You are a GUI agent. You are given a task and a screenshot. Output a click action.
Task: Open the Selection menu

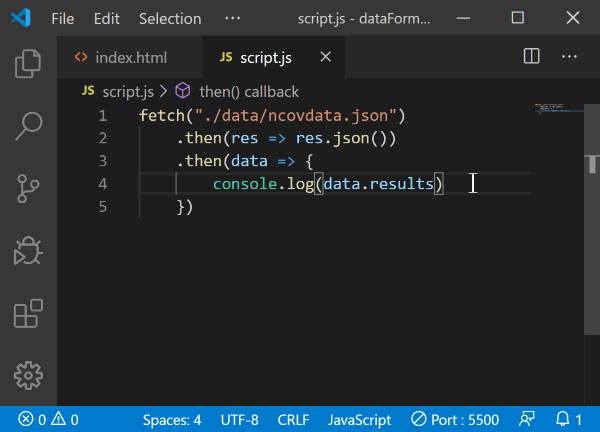170,18
